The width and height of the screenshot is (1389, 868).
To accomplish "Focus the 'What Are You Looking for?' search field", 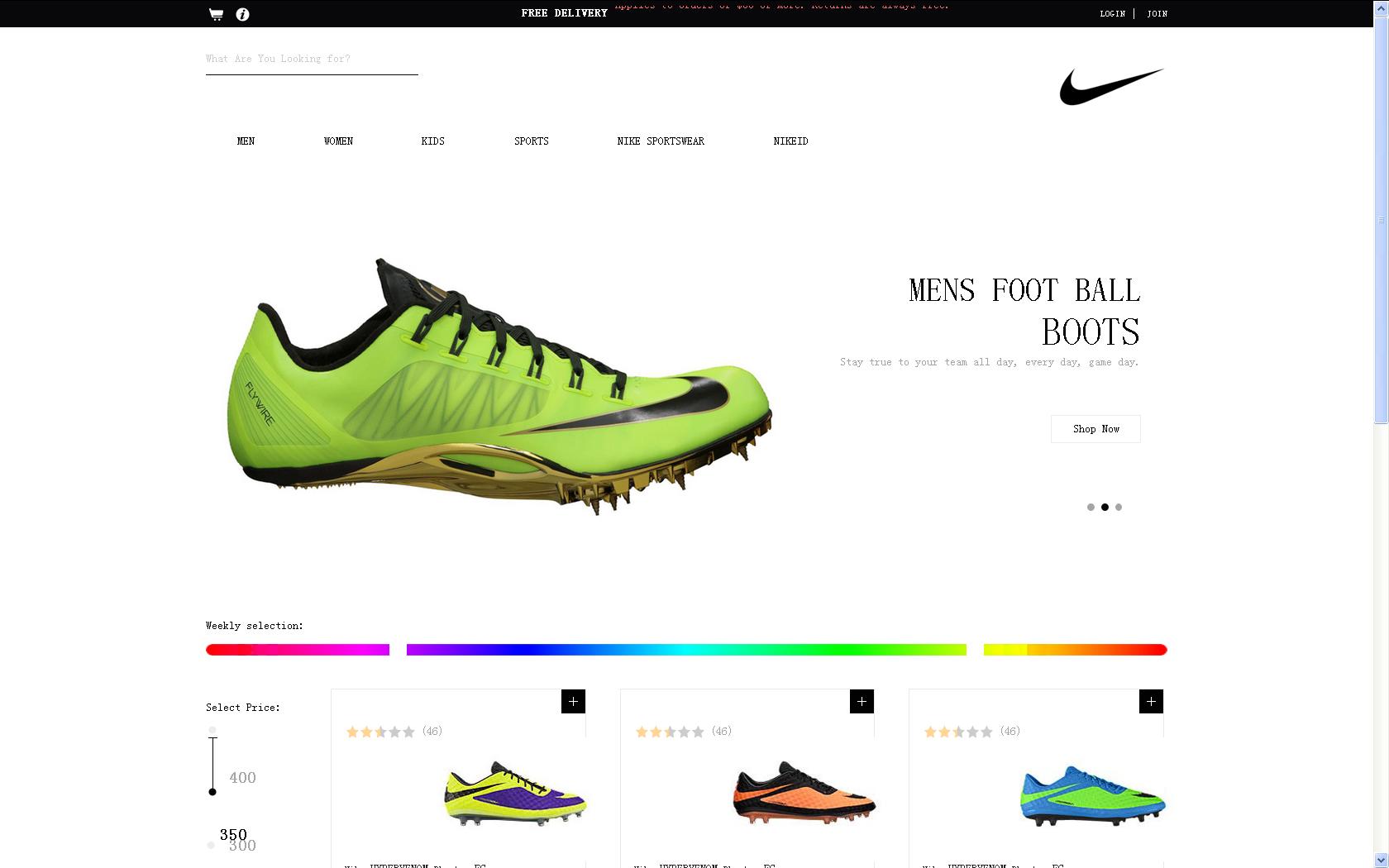I will (312, 60).
